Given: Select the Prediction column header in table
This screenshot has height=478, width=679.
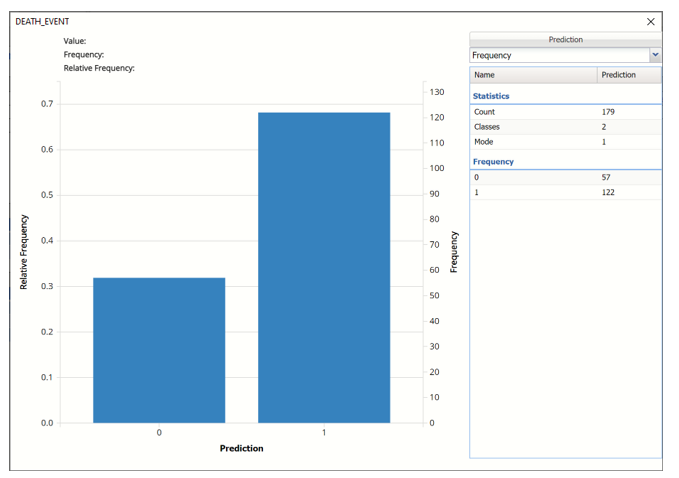Looking at the screenshot, I should tap(628, 75).
